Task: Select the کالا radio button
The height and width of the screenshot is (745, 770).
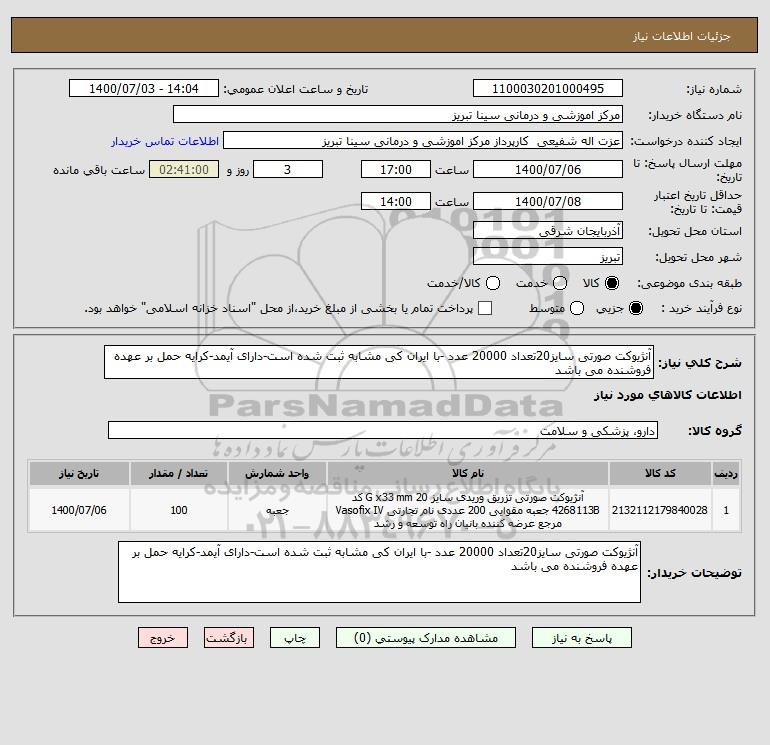Action: (x=612, y=283)
